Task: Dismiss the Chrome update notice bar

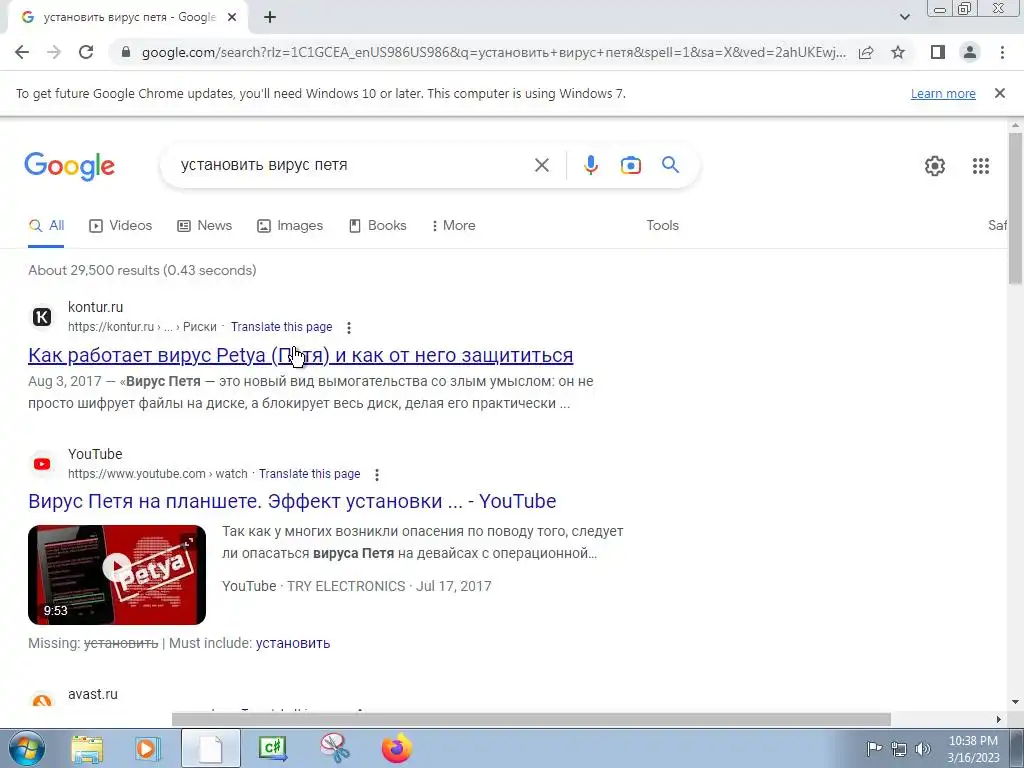Action: click(x=999, y=93)
